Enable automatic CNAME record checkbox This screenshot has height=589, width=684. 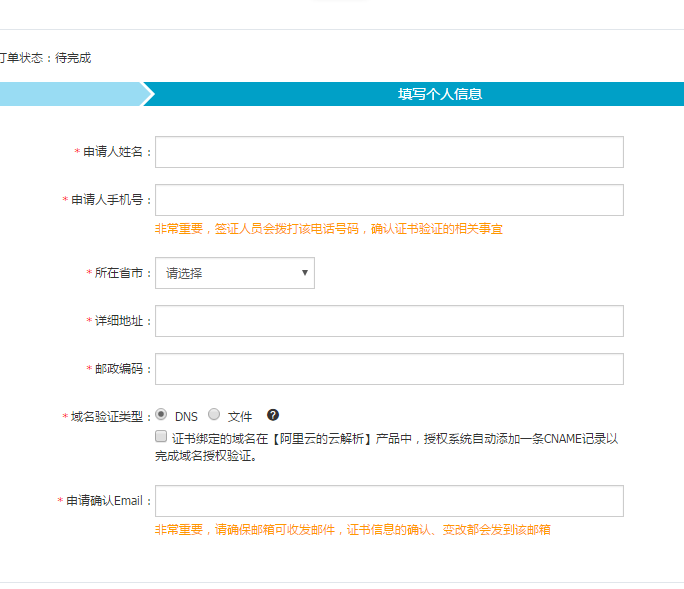[162, 437]
